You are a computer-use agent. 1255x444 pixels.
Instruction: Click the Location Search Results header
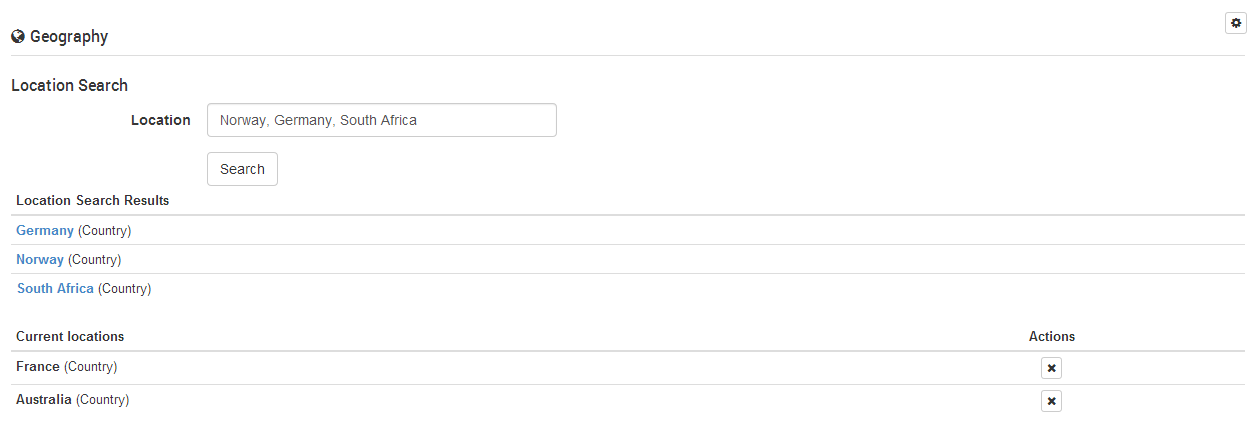point(92,200)
